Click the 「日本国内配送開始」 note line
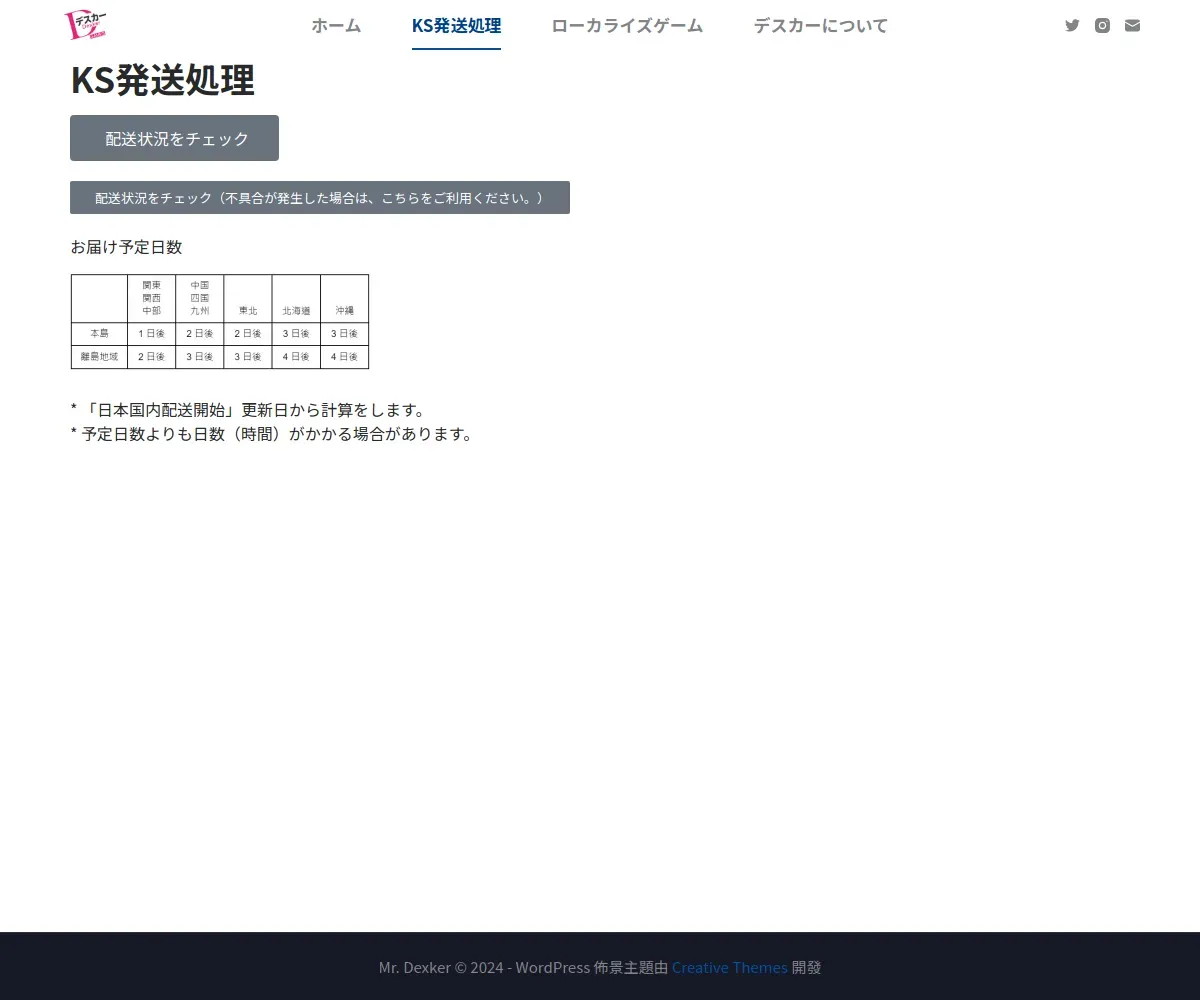Screen dimensions: 1200x1000 pos(248,410)
